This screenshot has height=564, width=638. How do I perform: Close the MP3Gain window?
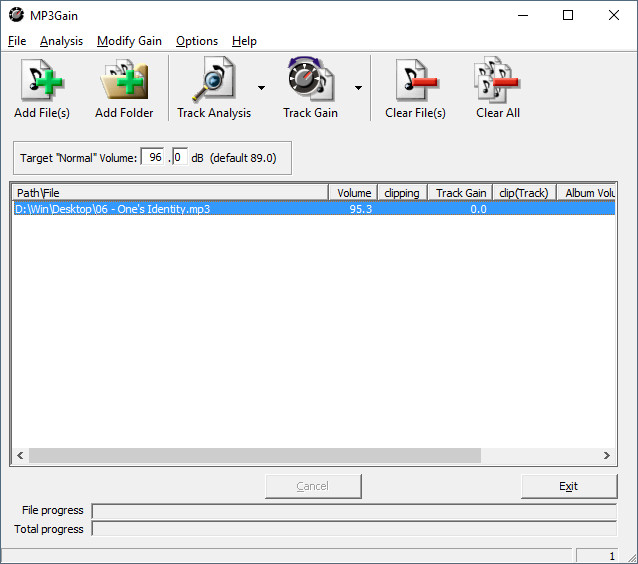click(x=614, y=15)
